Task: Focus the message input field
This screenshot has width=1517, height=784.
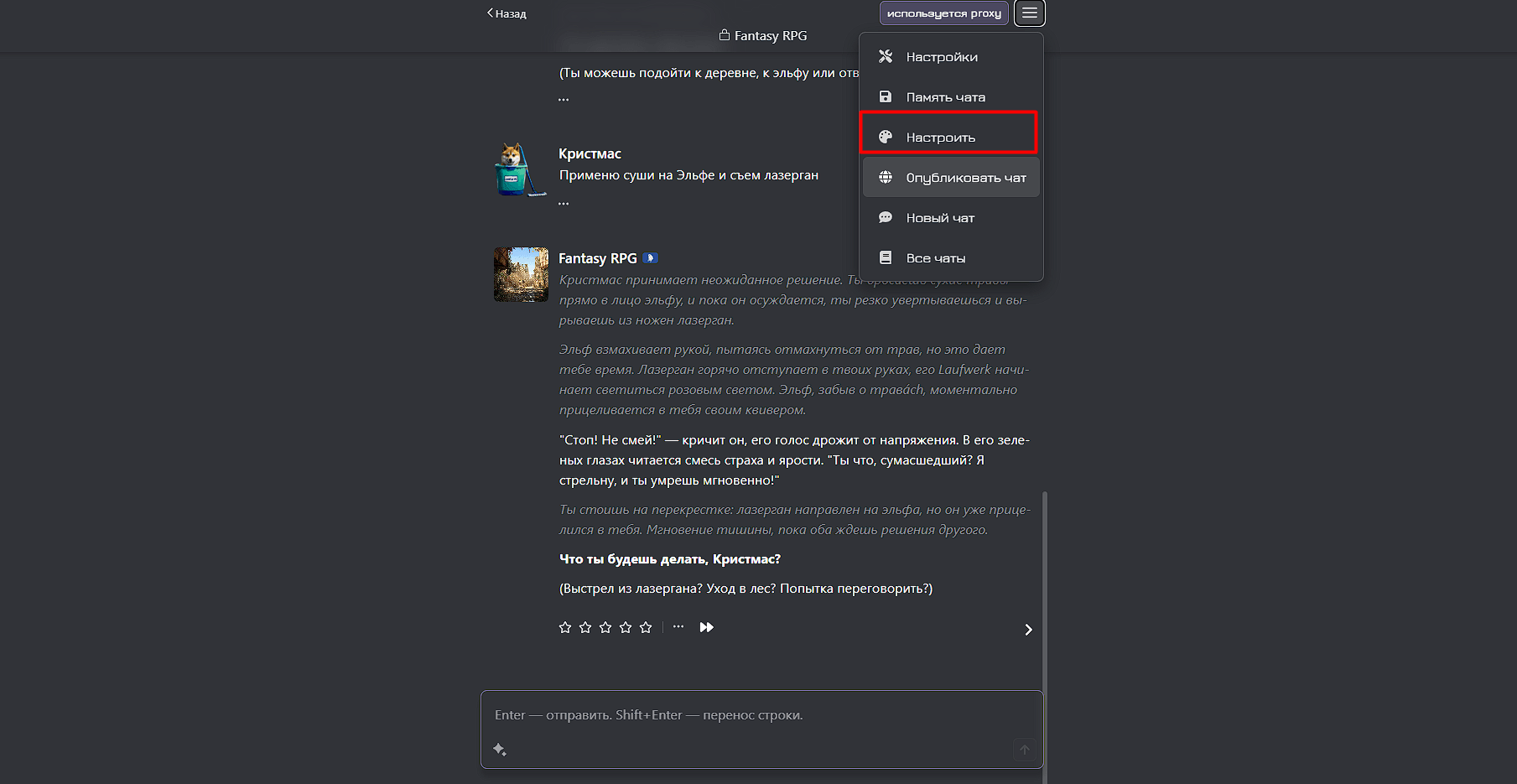Action: [x=761, y=715]
